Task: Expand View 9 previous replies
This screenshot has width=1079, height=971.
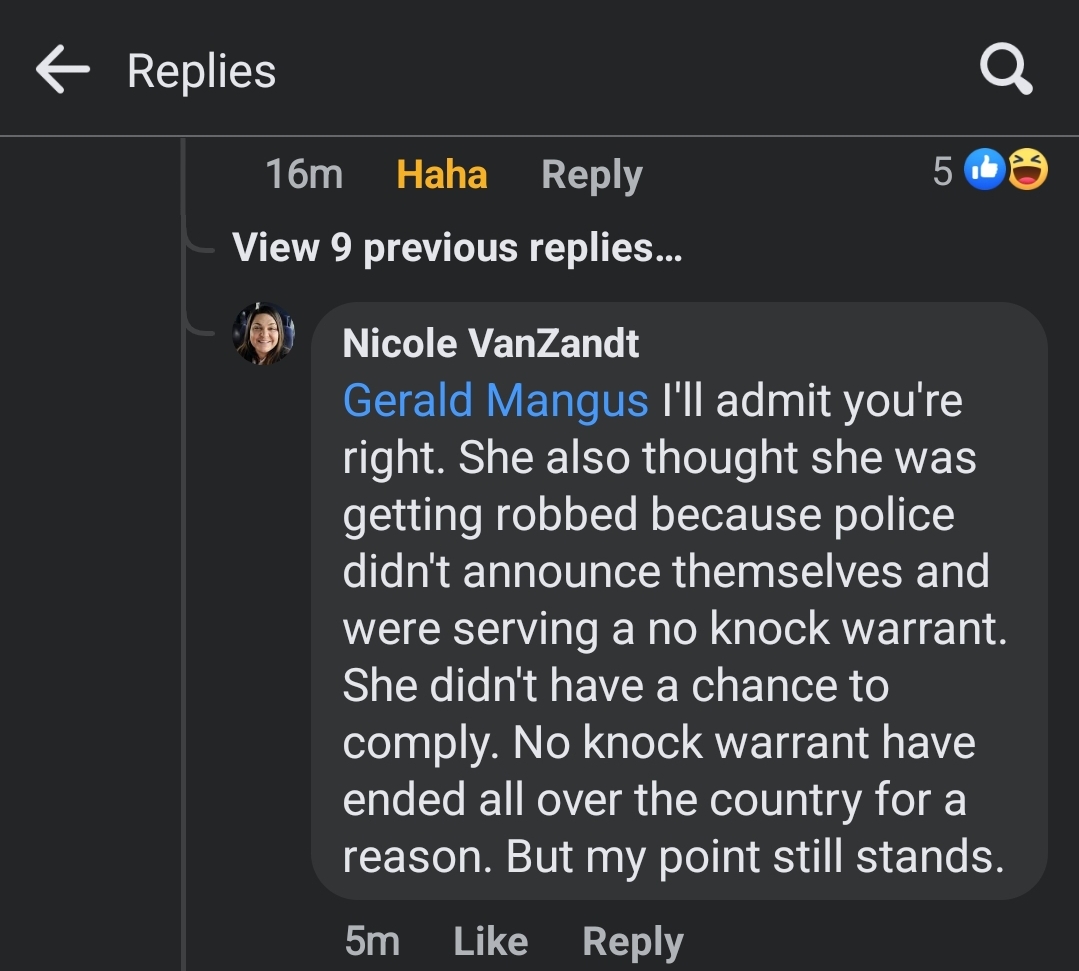Action: [x=457, y=248]
